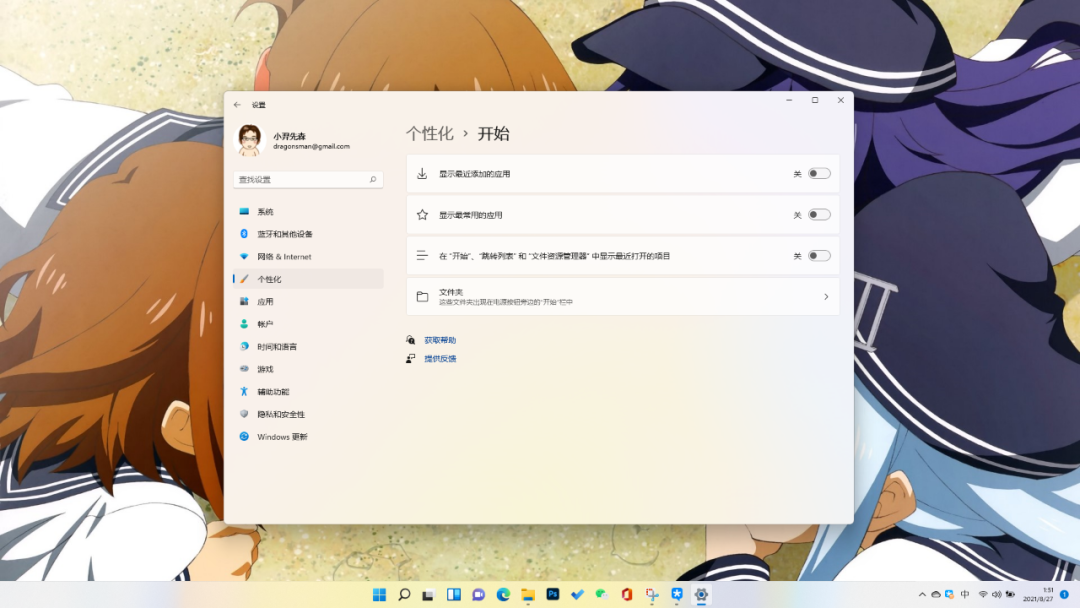Open 帐户 settings category

308,324
